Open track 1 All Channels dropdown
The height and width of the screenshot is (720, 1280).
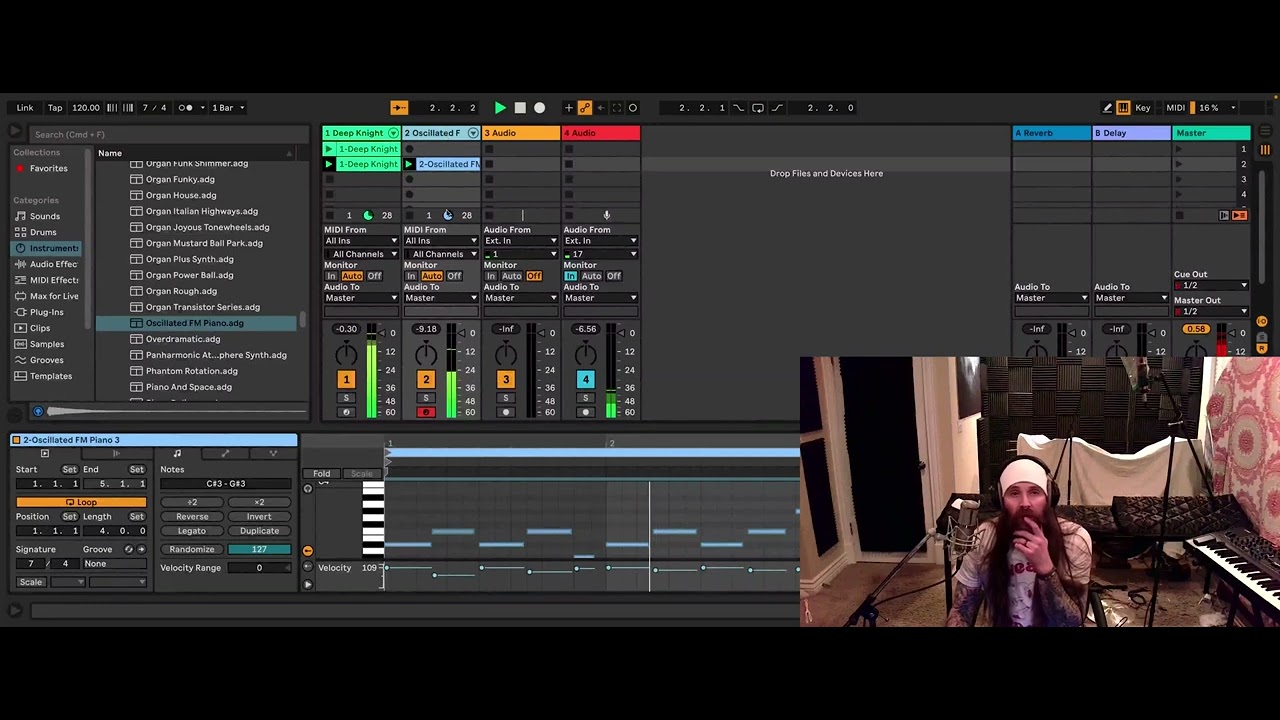[x=361, y=254]
